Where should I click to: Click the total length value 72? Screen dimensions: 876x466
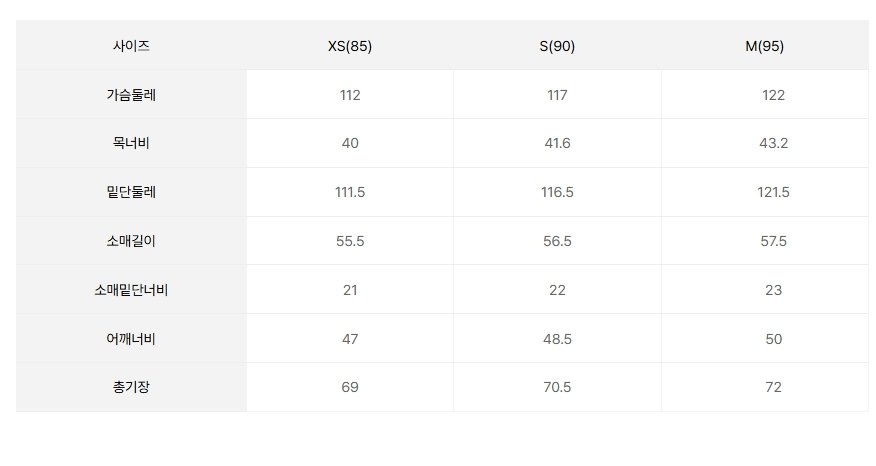click(773, 387)
